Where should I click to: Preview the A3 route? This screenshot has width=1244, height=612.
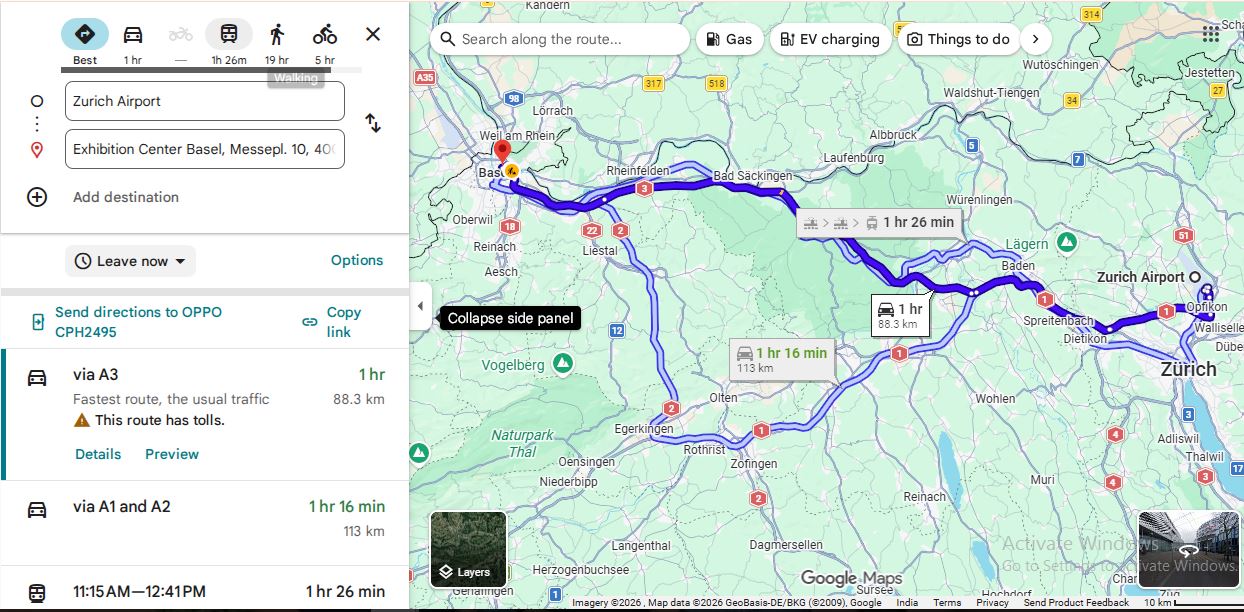172,454
